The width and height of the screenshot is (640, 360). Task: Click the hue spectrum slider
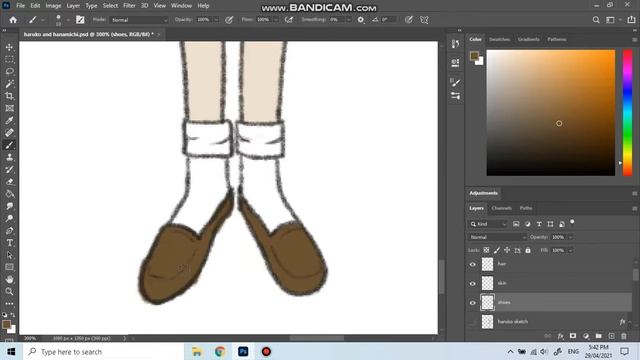[x=627, y=113]
